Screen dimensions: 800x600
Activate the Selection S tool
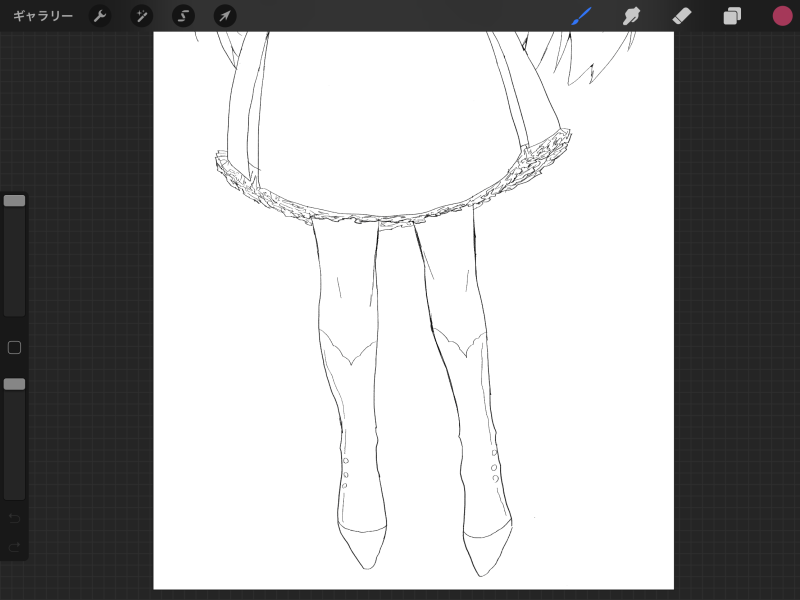183,16
